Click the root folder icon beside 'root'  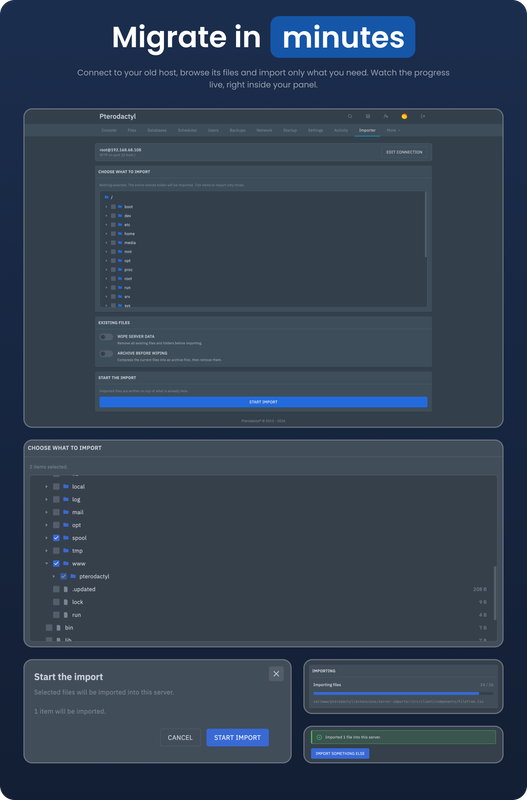point(120,279)
